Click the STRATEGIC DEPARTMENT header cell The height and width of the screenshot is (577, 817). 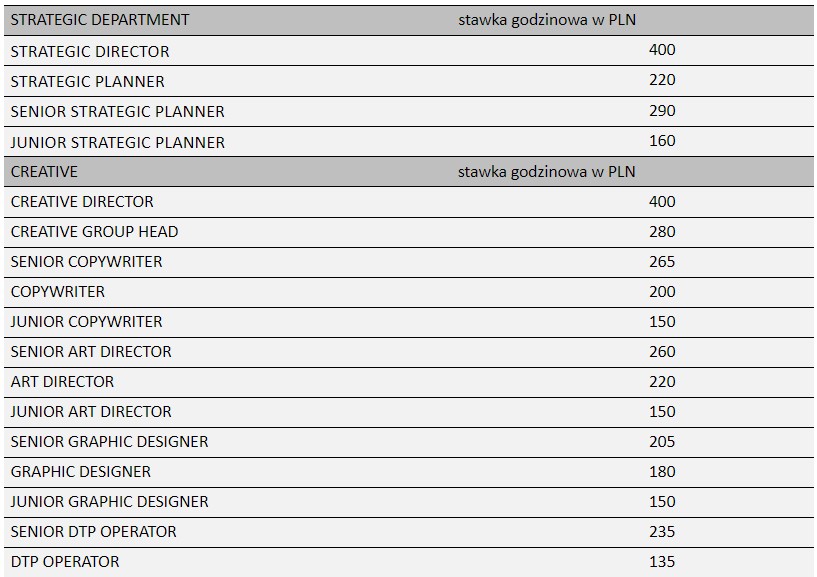click(100, 20)
